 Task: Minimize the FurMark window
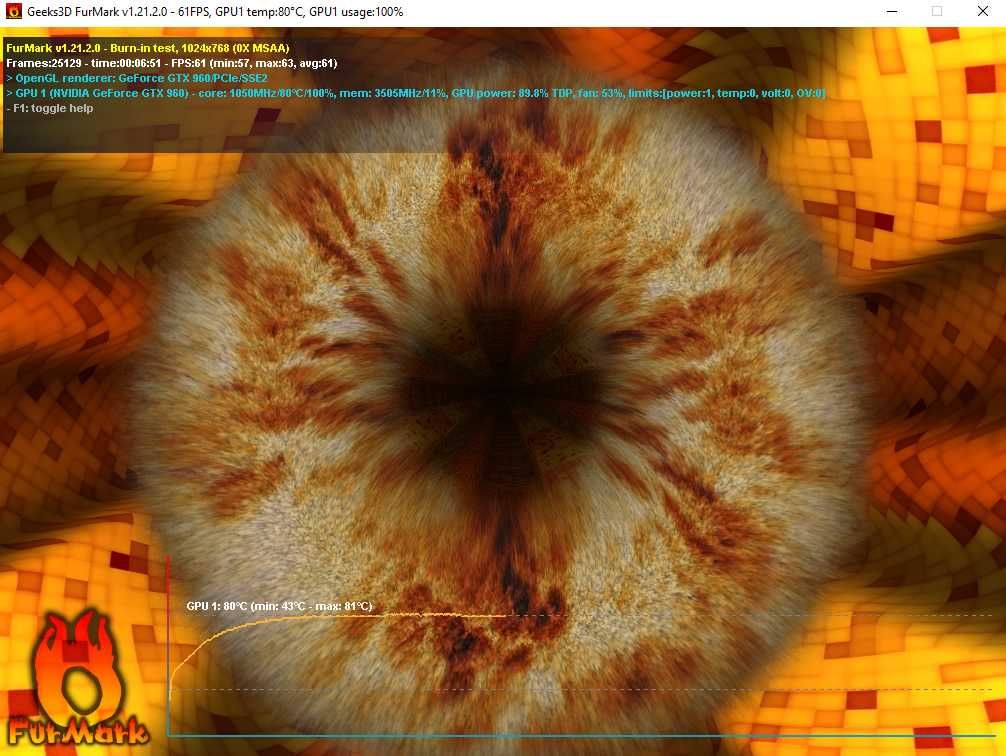(892, 12)
